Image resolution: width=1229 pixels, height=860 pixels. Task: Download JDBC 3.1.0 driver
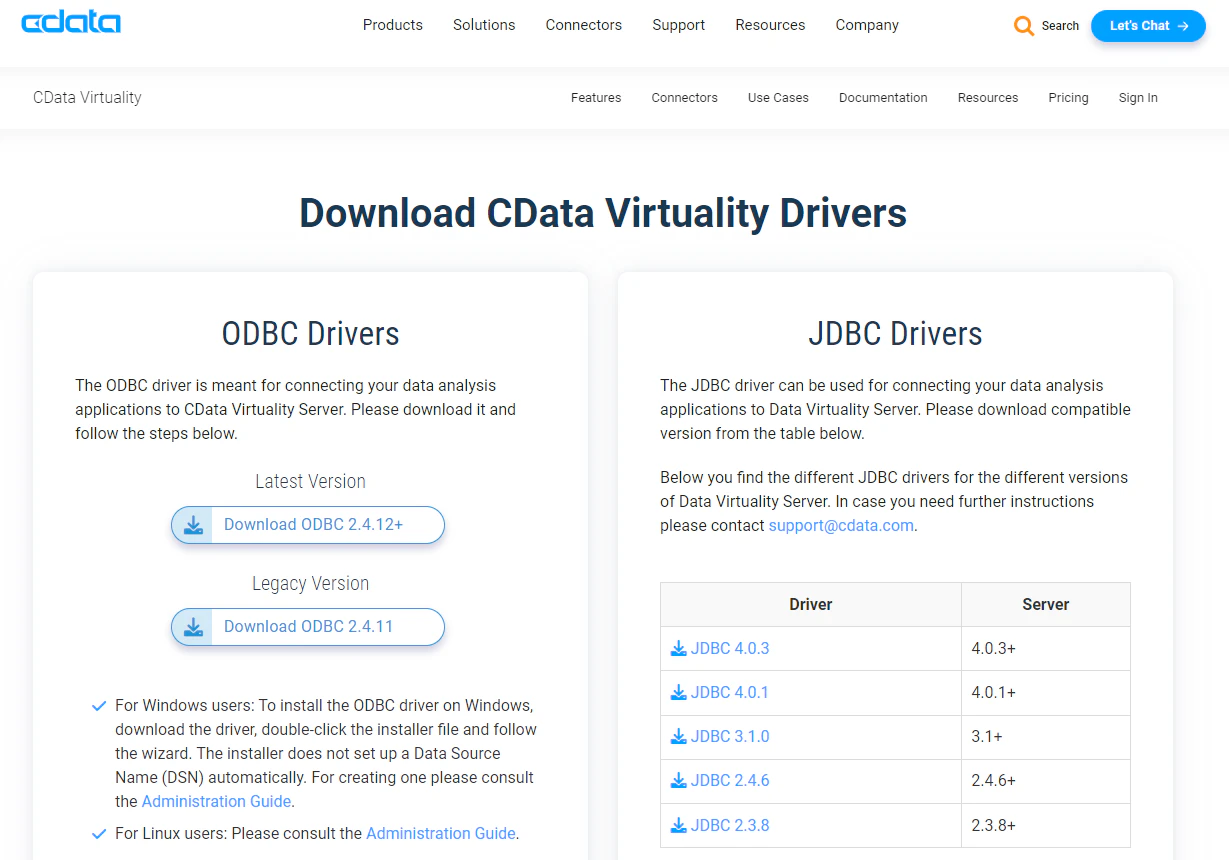pos(730,736)
